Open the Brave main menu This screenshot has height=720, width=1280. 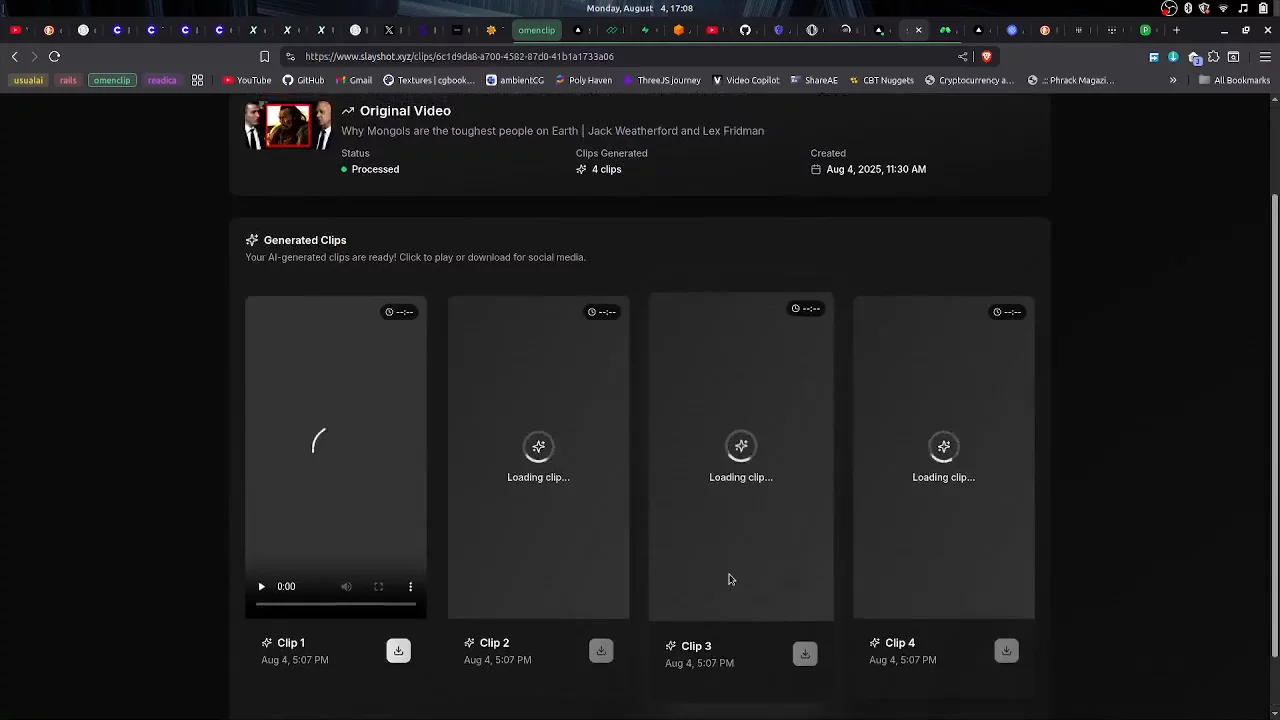pyautogui.click(x=1265, y=57)
